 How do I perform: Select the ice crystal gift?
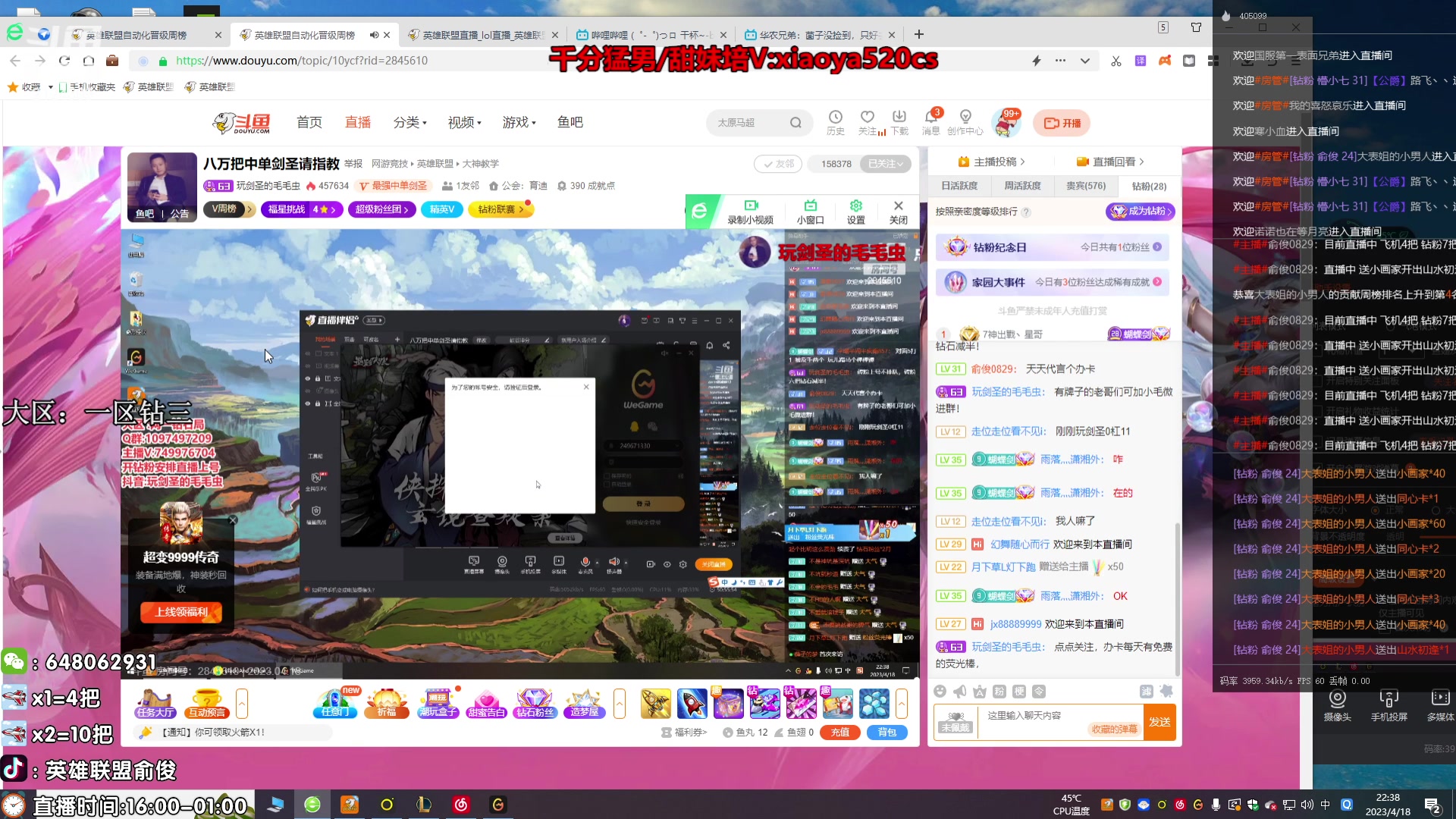click(x=874, y=704)
